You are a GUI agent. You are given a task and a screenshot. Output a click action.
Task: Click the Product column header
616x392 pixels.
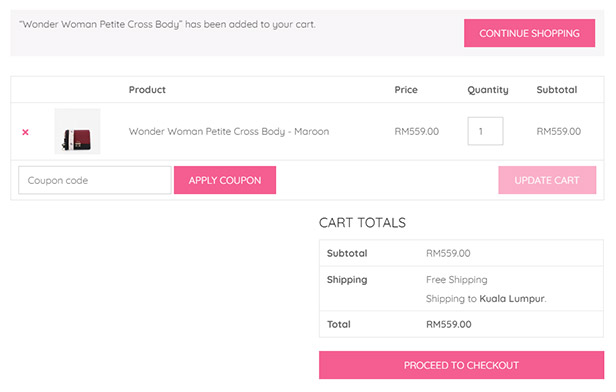coord(147,90)
